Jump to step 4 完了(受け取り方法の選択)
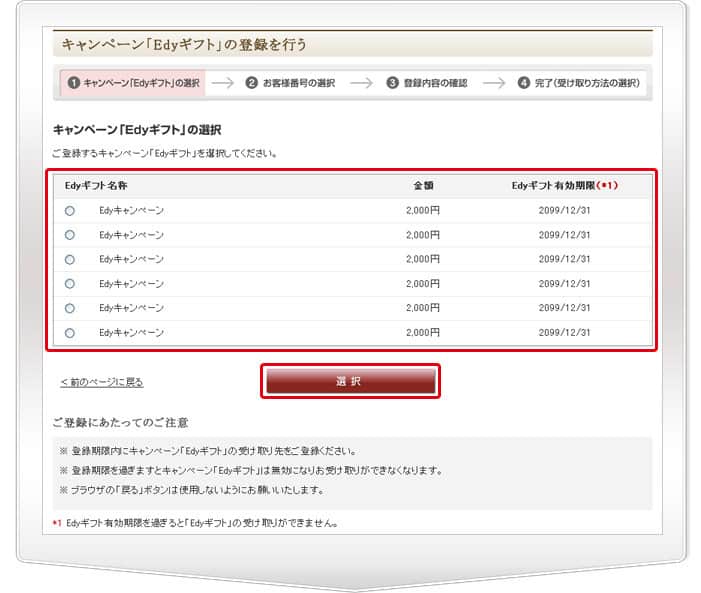This screenshot has height=593, width=701. pos(578,83)
